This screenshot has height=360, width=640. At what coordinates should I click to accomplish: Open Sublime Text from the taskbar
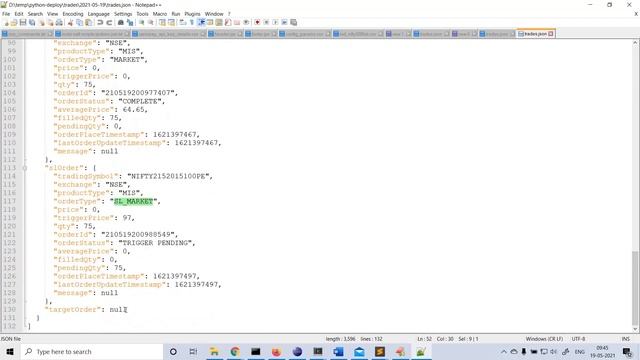380,352
